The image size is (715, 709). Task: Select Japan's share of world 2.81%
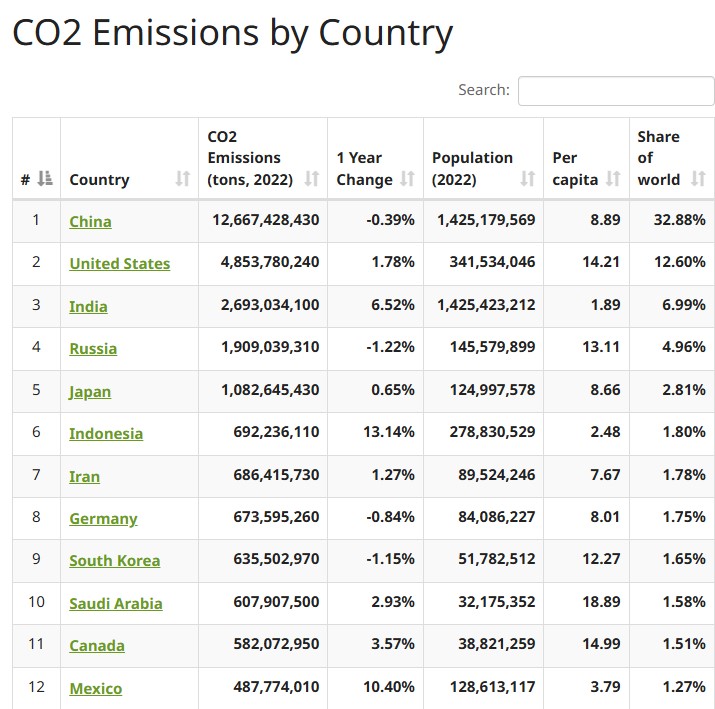point(684,390)
